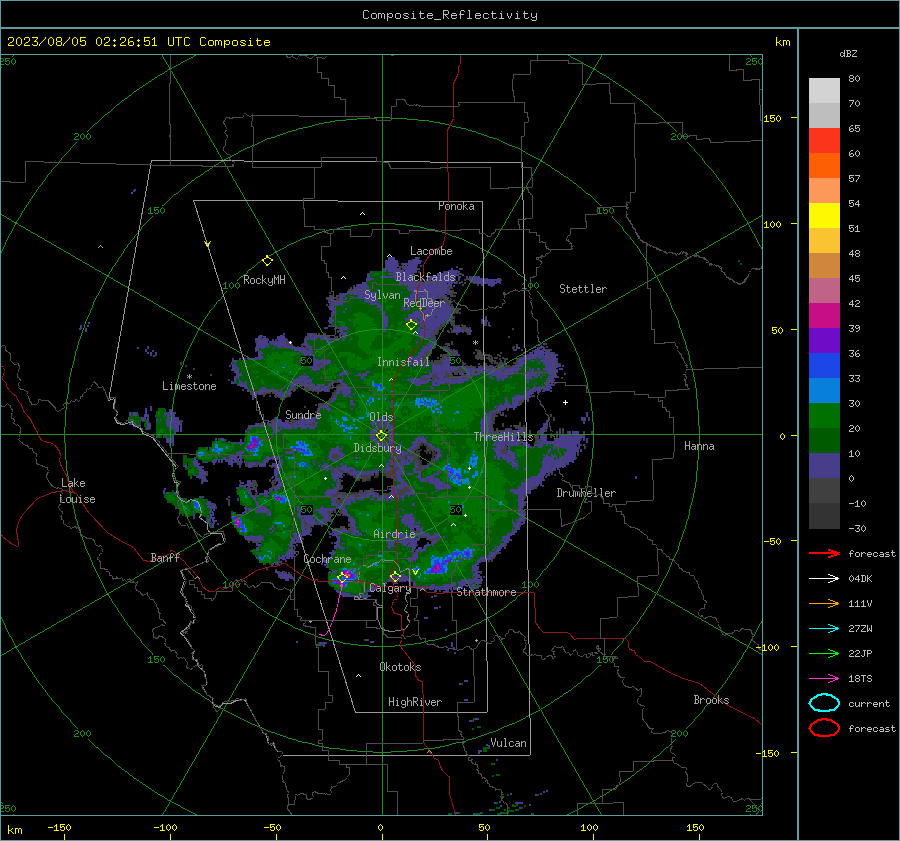Screen dimensions: 900x841
Task: Click the Stettler label
Action: coord(583,289)
